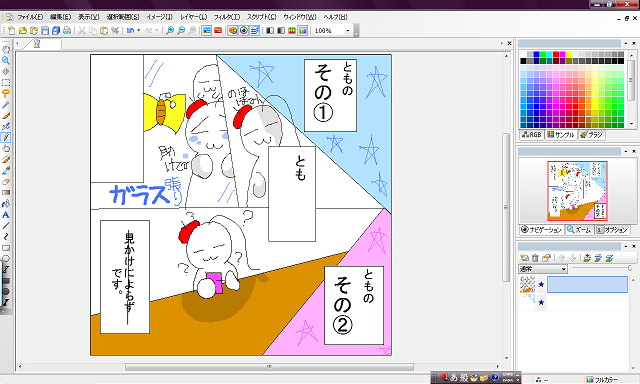This screenshot has width=640, height=384.
Task: Open the イメージ(I) menu
Action: [x=160, y=17]
